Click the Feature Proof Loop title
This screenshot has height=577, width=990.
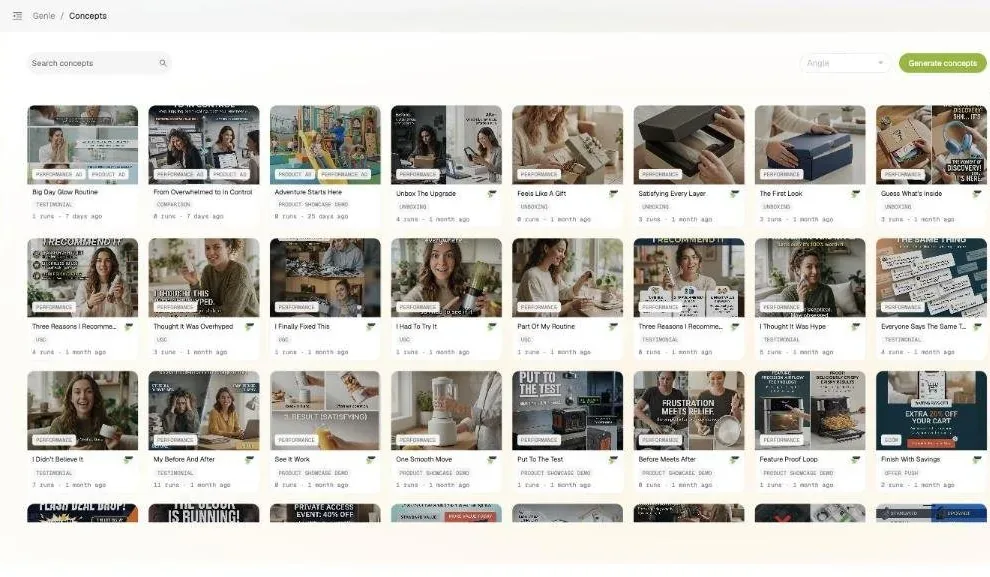coord(789,460)
